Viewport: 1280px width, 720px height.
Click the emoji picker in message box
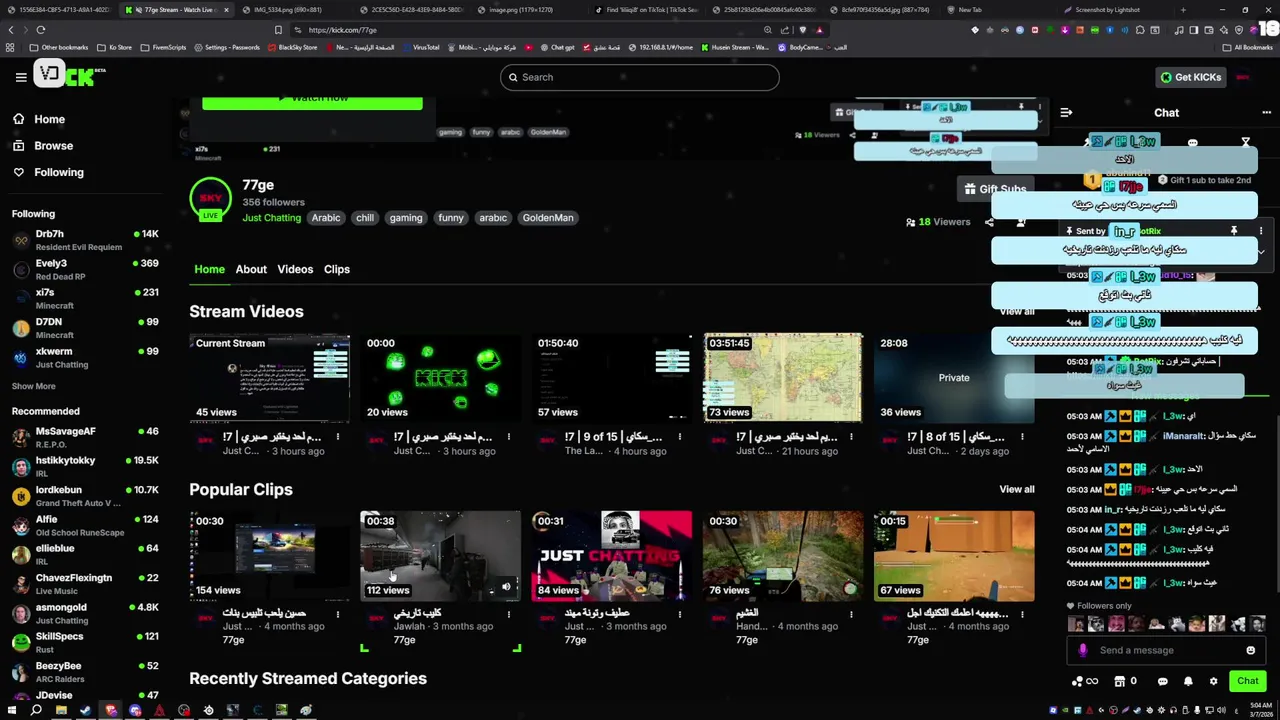(1250, 650)
